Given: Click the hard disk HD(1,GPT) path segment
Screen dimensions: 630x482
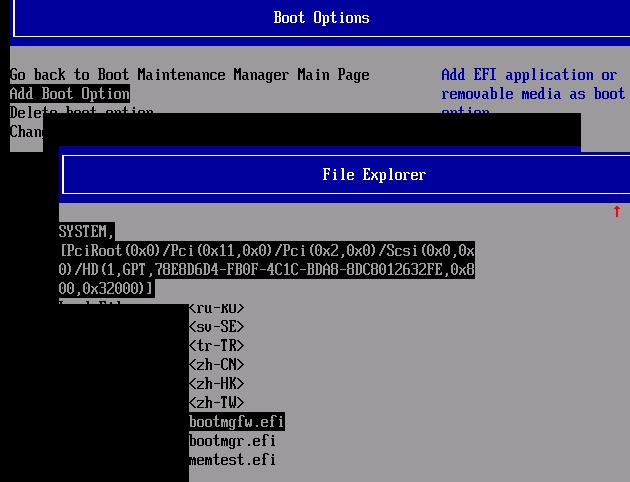Looking at the screenshot, I should 110,270.
